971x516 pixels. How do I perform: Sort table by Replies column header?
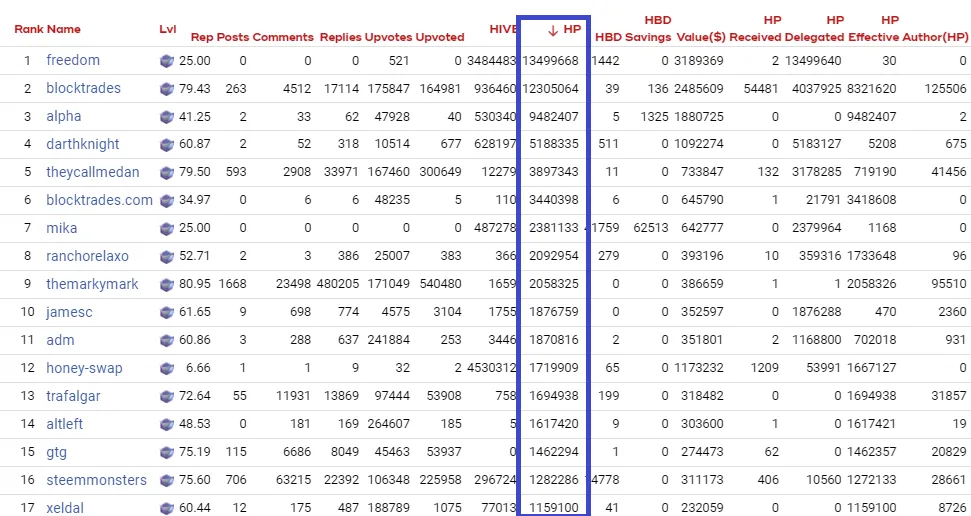pyautogui.click(x=340, y=37)
